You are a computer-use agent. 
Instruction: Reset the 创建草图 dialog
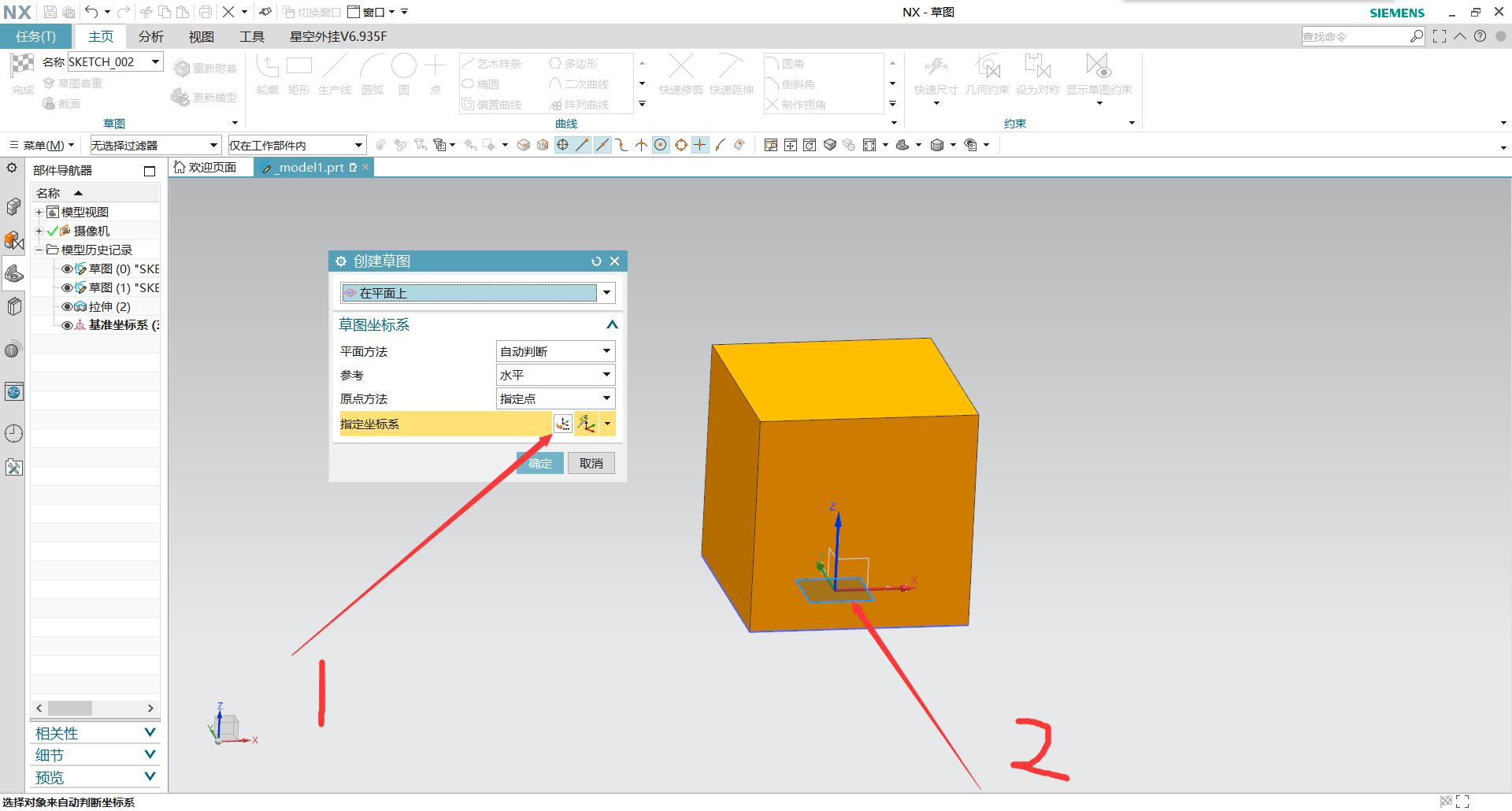(x=596, y=261)
